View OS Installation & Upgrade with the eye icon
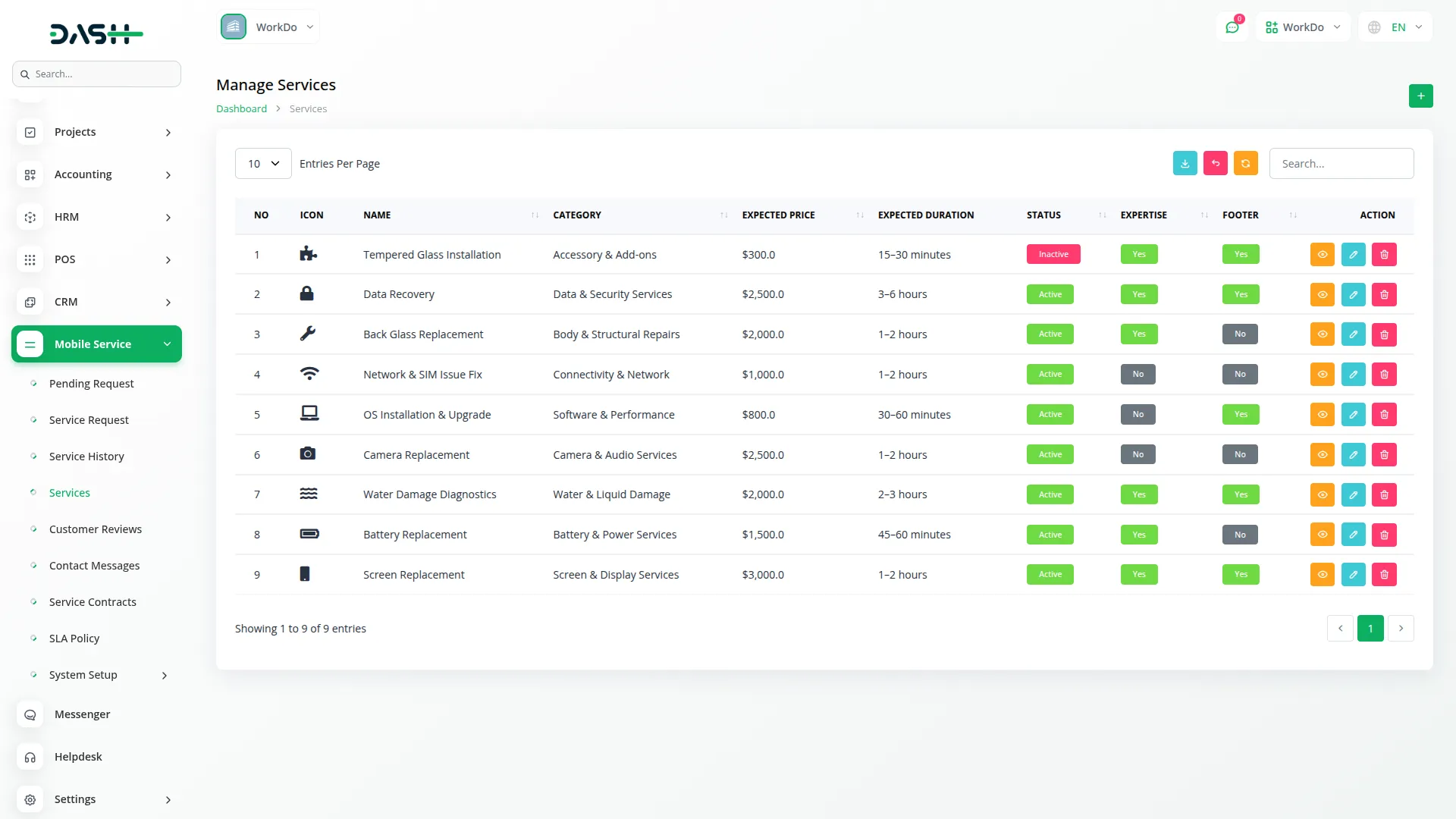Viewport: 1456px width, 819px height. click(x=1323, y=414)
